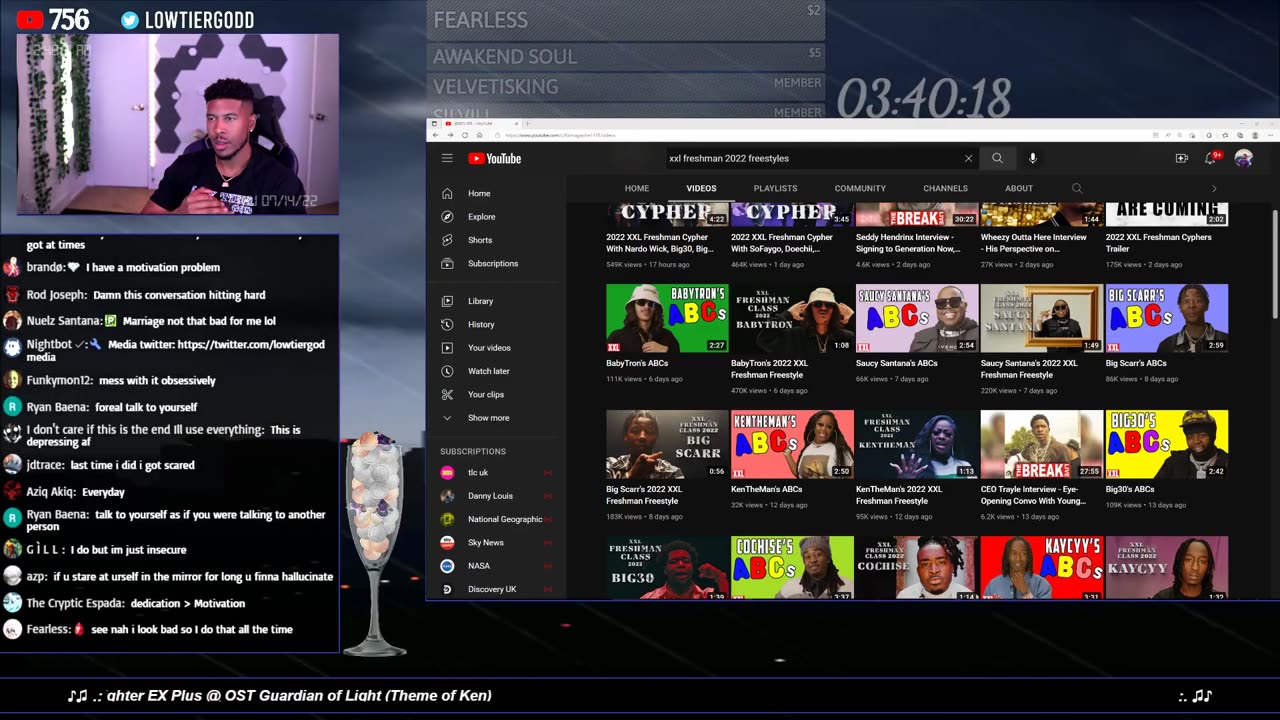Click the browser home button
The width and height of the screenshot is (1280, 720).
point(479,135)
